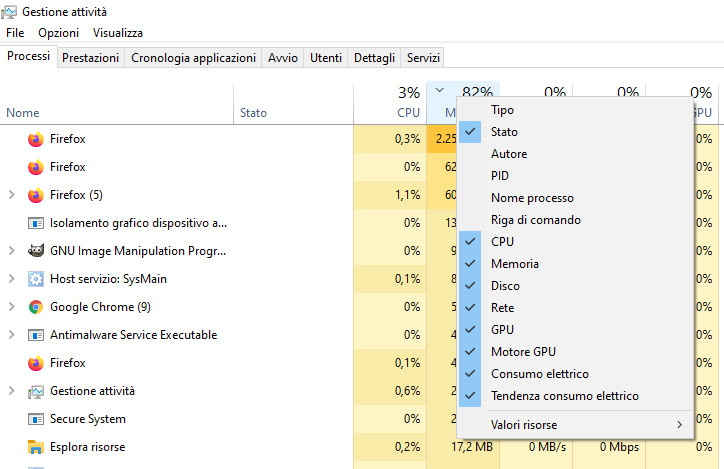Click the Gestione attività process icon
Image resolution: width=724 pixels, height=469 pixels.
[x=36, y=391]
